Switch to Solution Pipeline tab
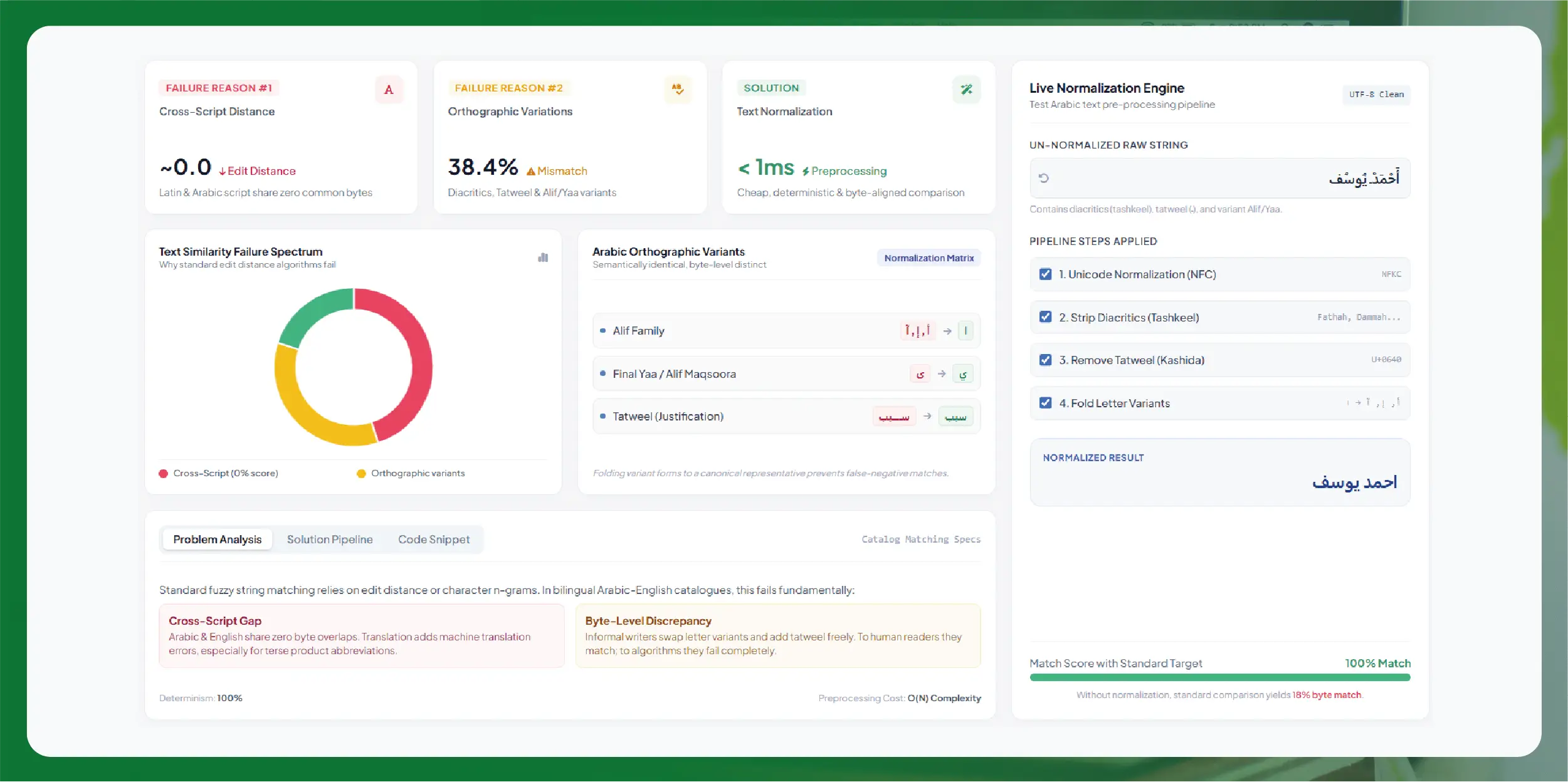 pos(330,540)
